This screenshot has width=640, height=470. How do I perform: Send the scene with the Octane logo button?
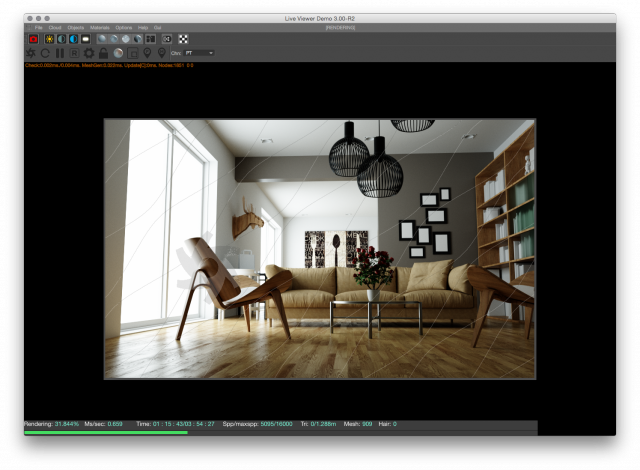click(31, 53)
